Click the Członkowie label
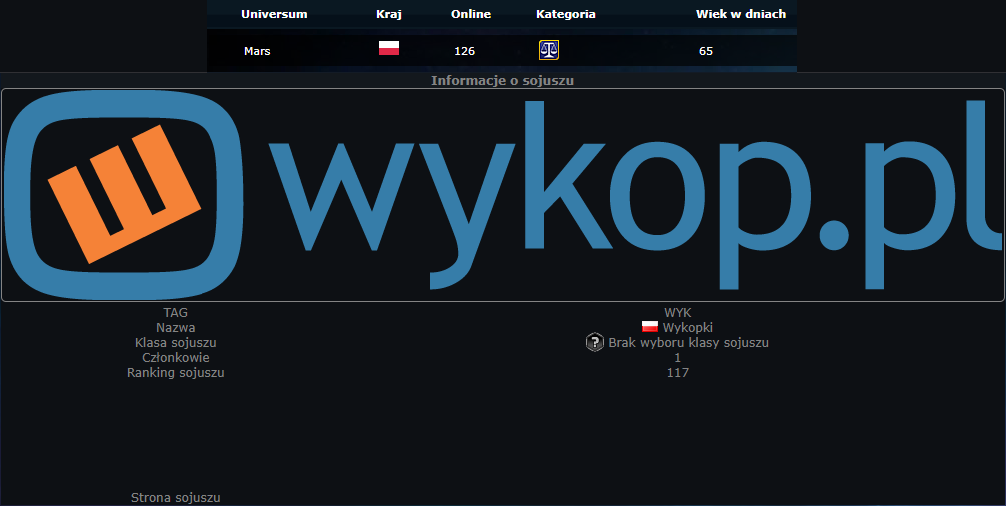1006x506 pixels. tap(176, 358)
